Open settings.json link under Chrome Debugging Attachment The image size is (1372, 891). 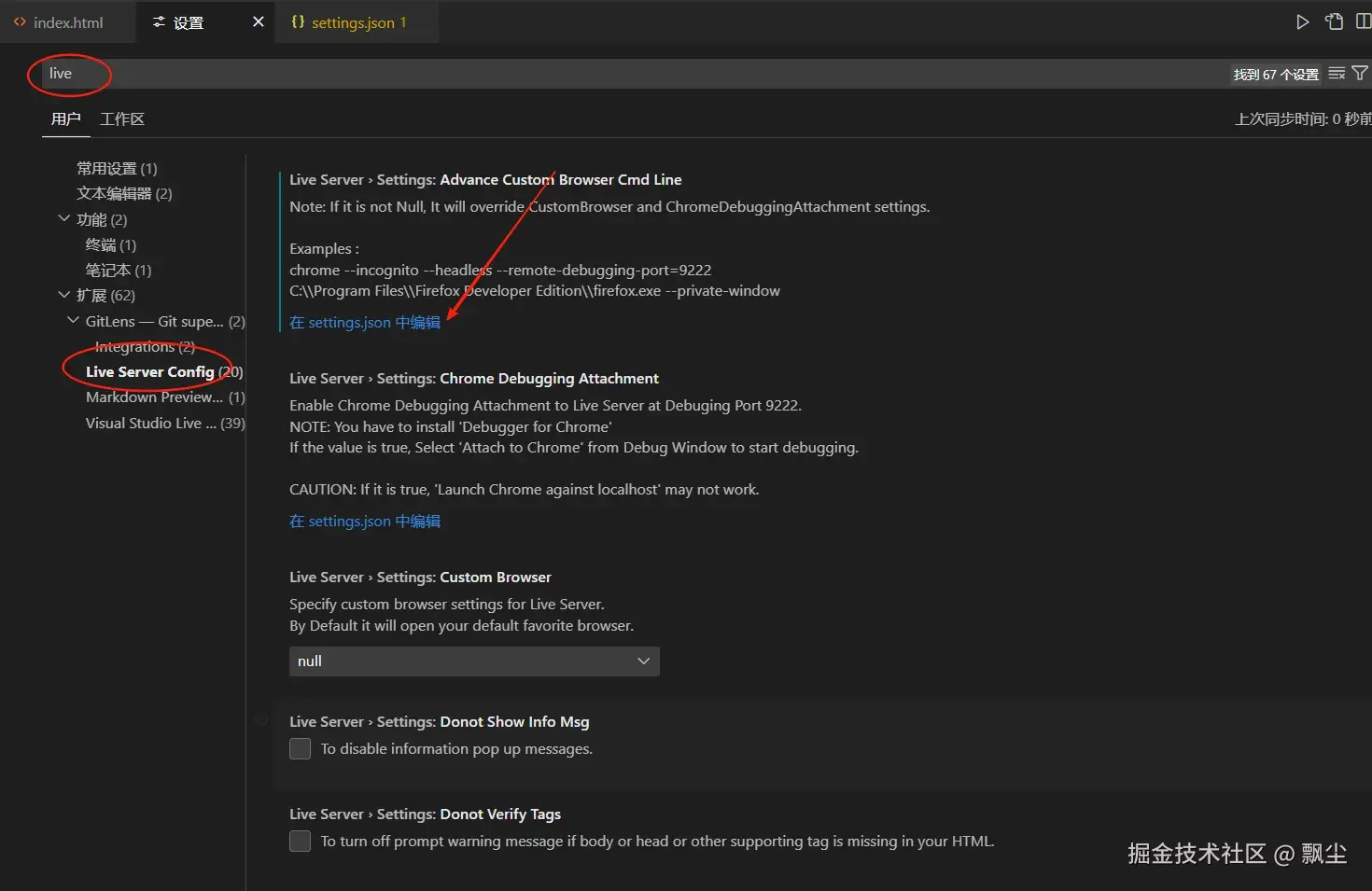click(365, 522)
